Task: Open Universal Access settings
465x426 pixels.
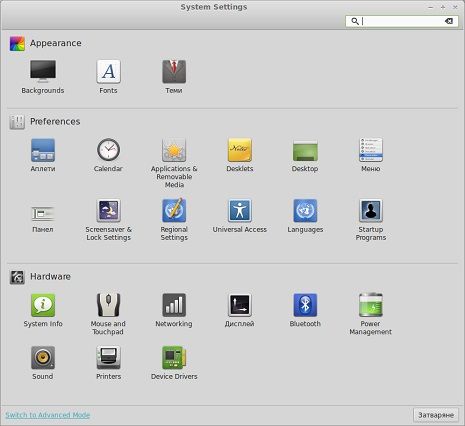Action: click(x=240, y=210)
